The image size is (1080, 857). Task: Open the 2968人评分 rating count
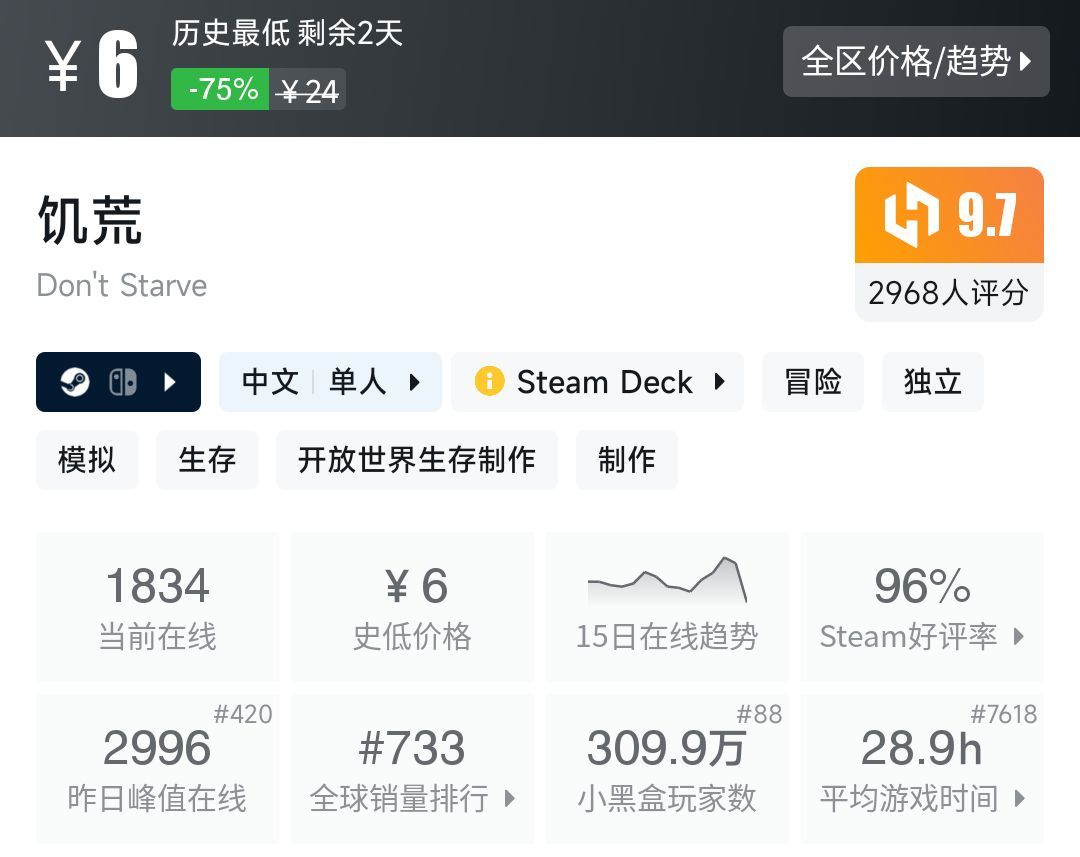point(948,292)
